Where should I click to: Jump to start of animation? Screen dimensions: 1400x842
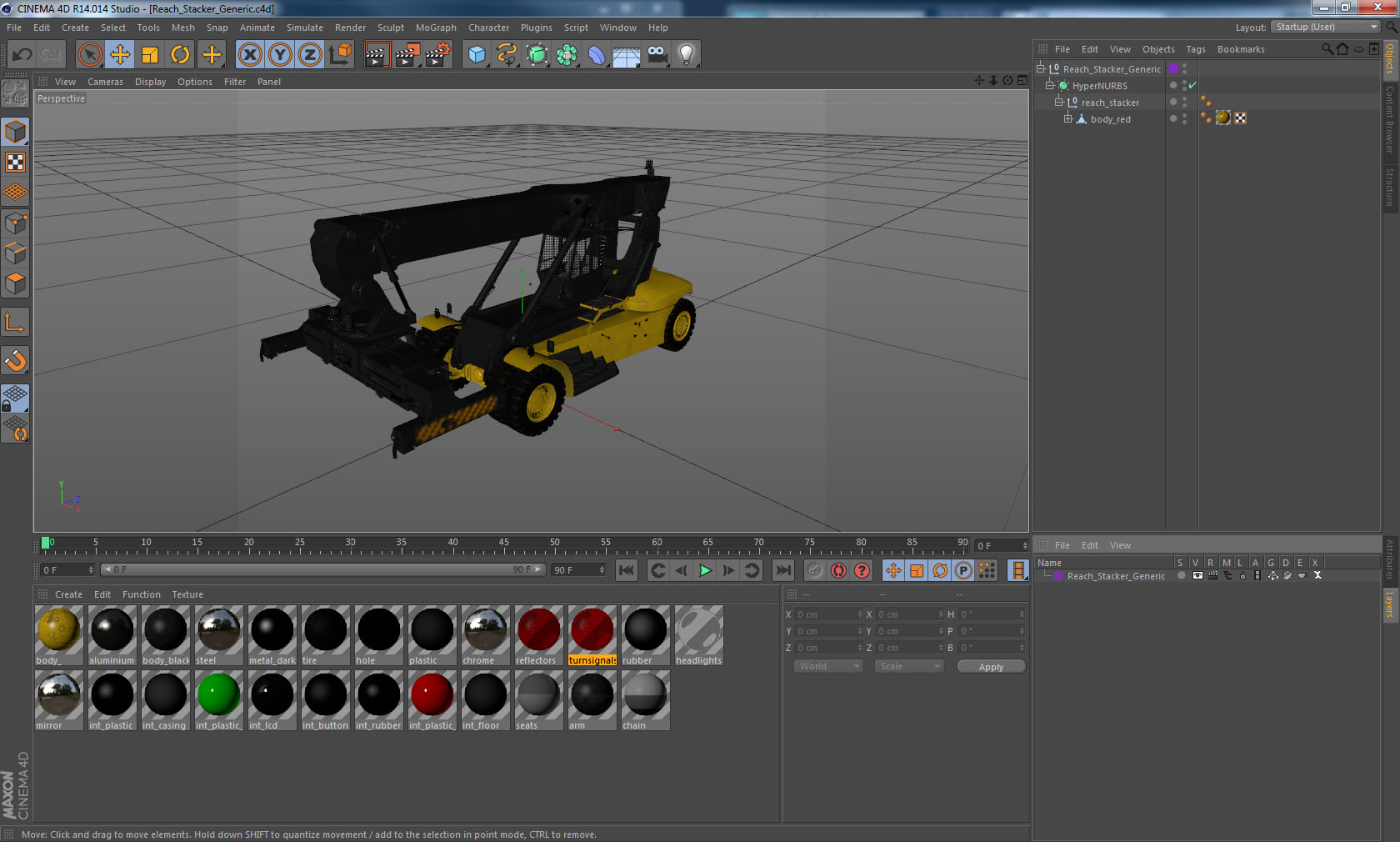[x=627, y=570]
